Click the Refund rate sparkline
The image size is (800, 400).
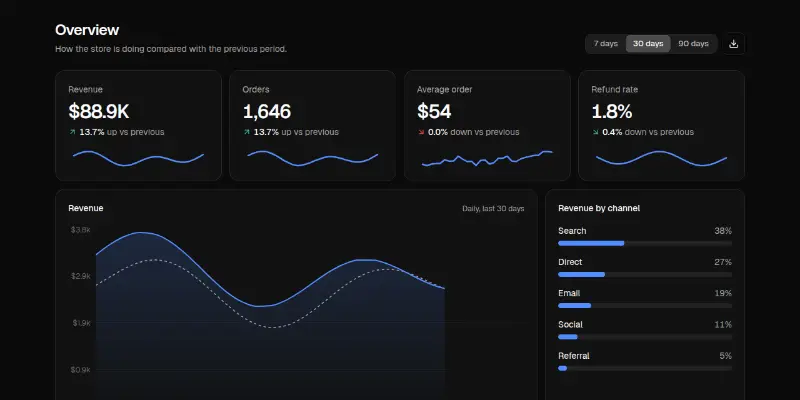click(x=661, y=158)
